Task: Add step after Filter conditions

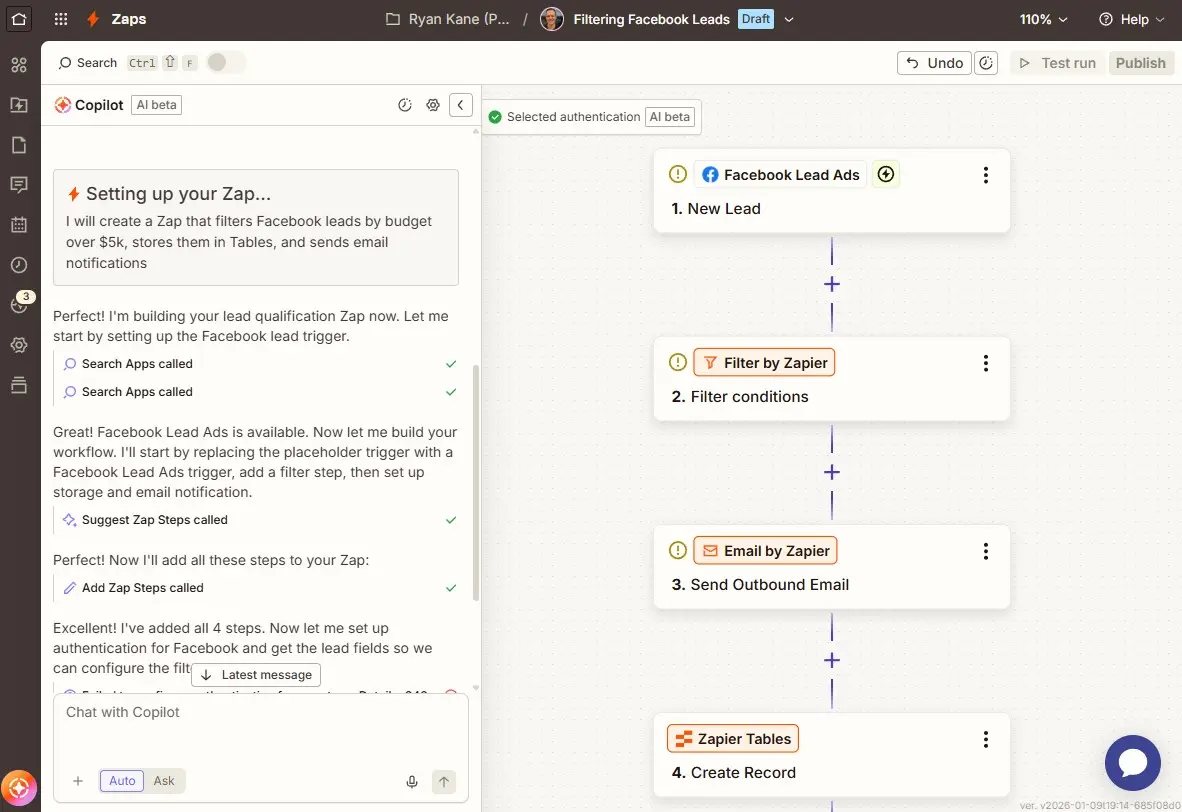Action: coord(831,472)
